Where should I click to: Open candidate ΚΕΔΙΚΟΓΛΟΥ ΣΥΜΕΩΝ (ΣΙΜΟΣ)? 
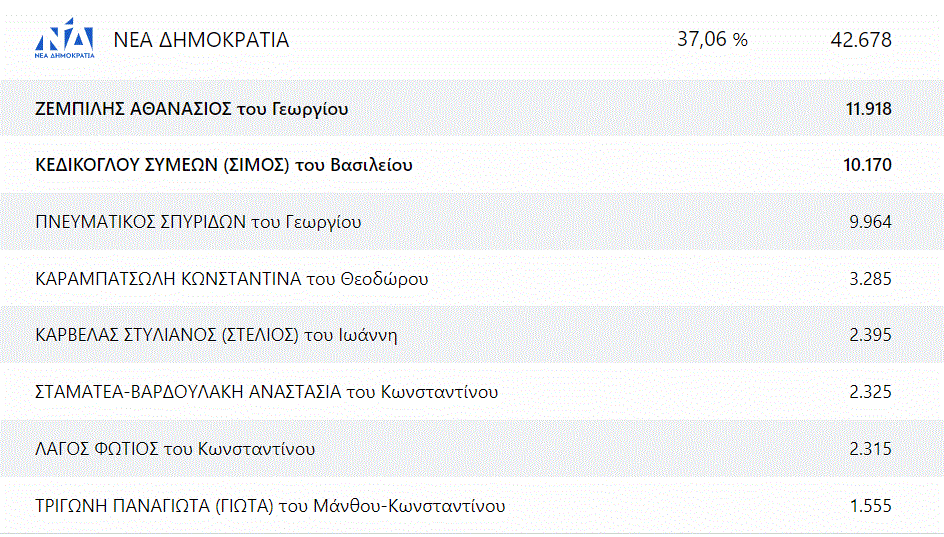[223, 165]
